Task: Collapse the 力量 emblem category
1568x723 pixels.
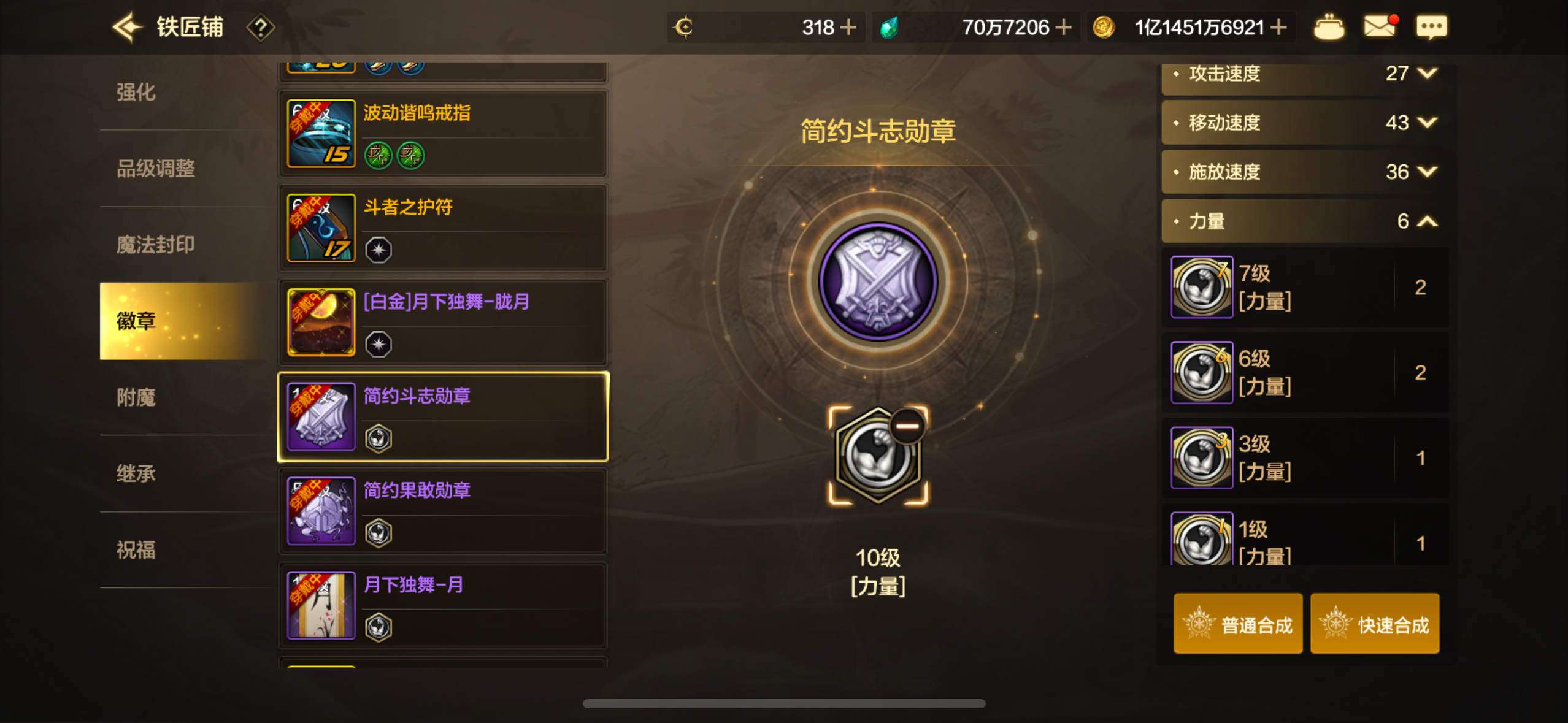Action: coord(1305,221)
